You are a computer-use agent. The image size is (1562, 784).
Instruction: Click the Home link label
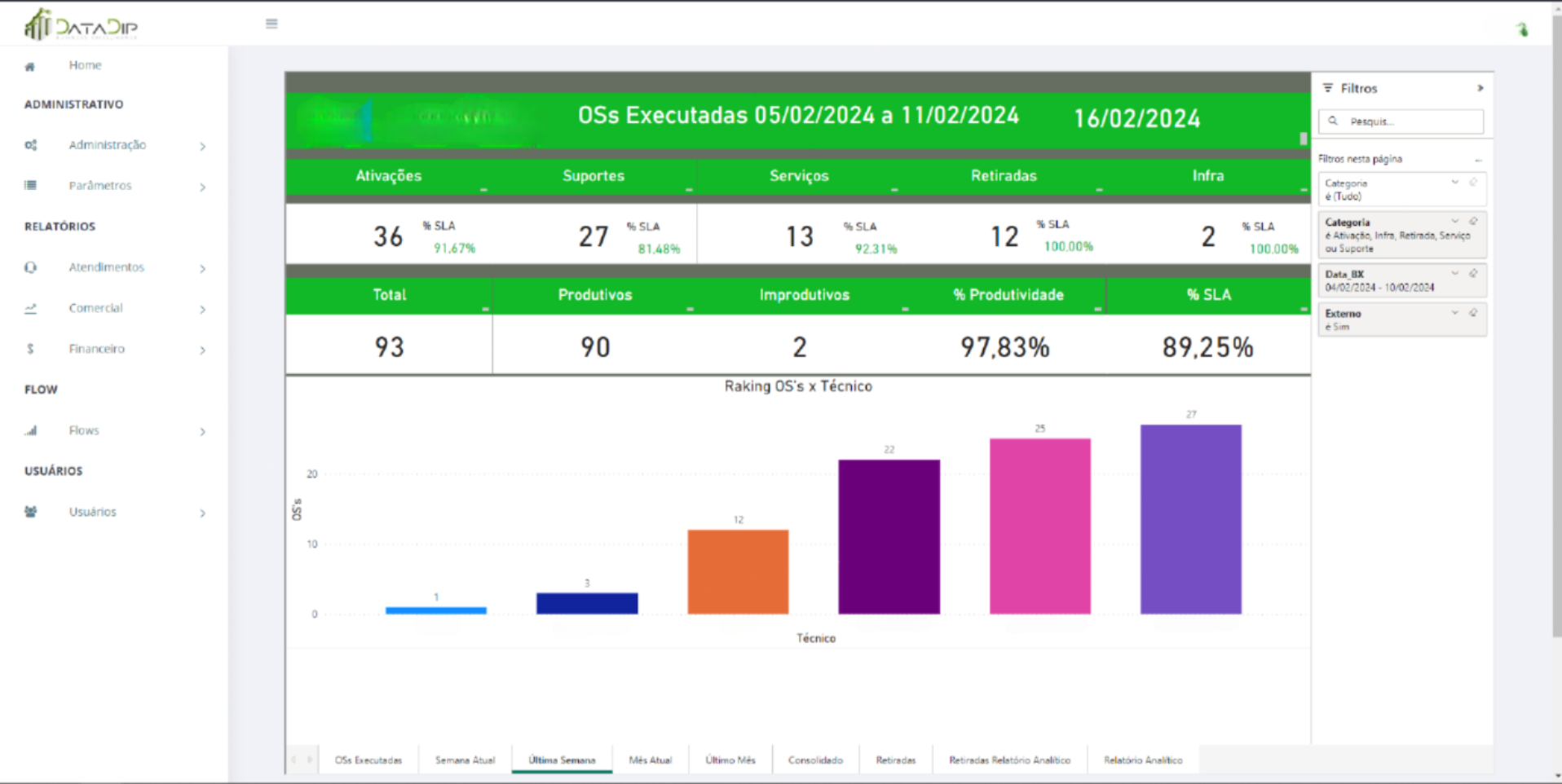(x=85, y=65)
